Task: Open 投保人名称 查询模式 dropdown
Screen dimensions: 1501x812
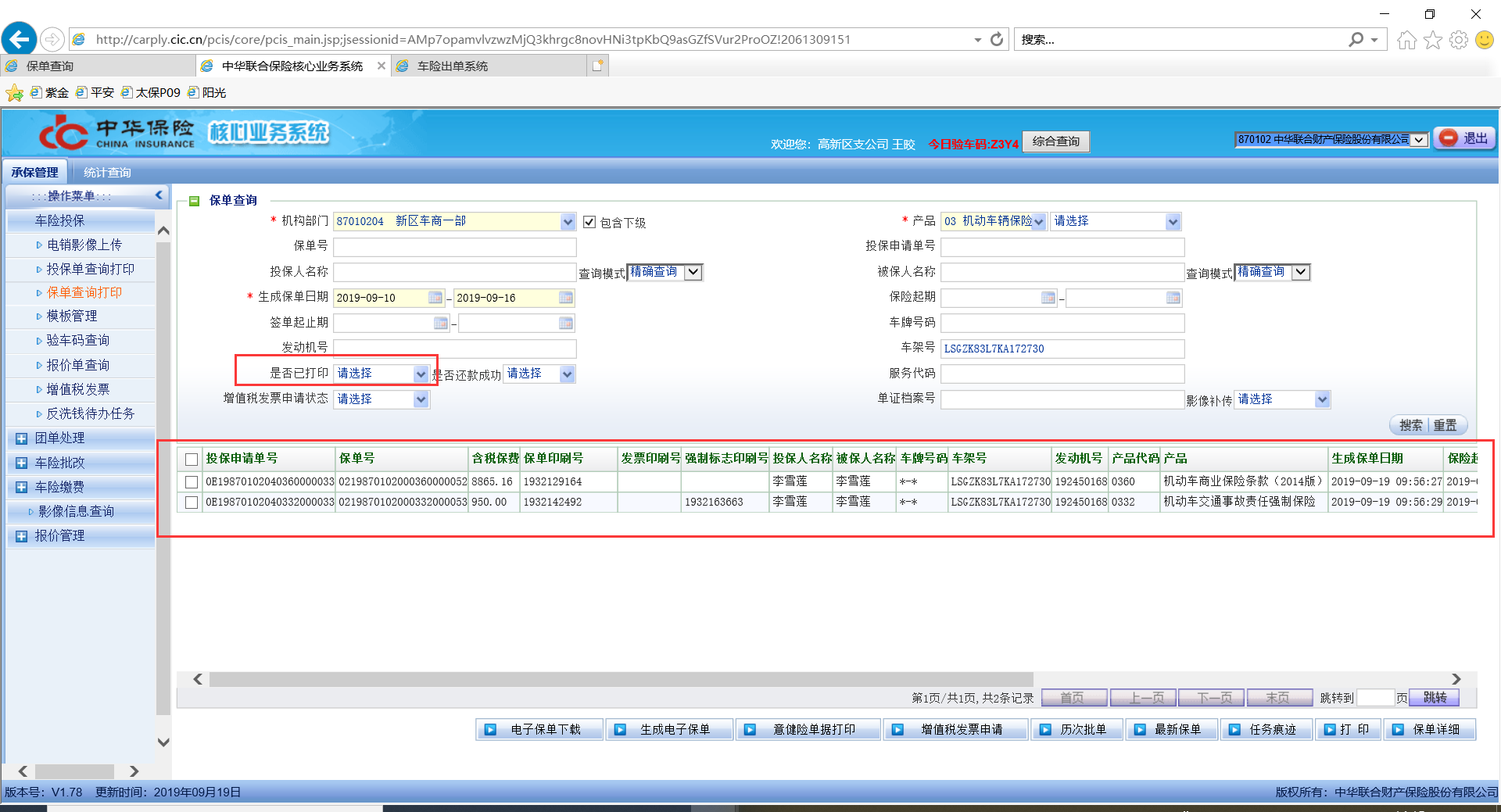Action: pyautogui.click(x=693, y=272)
